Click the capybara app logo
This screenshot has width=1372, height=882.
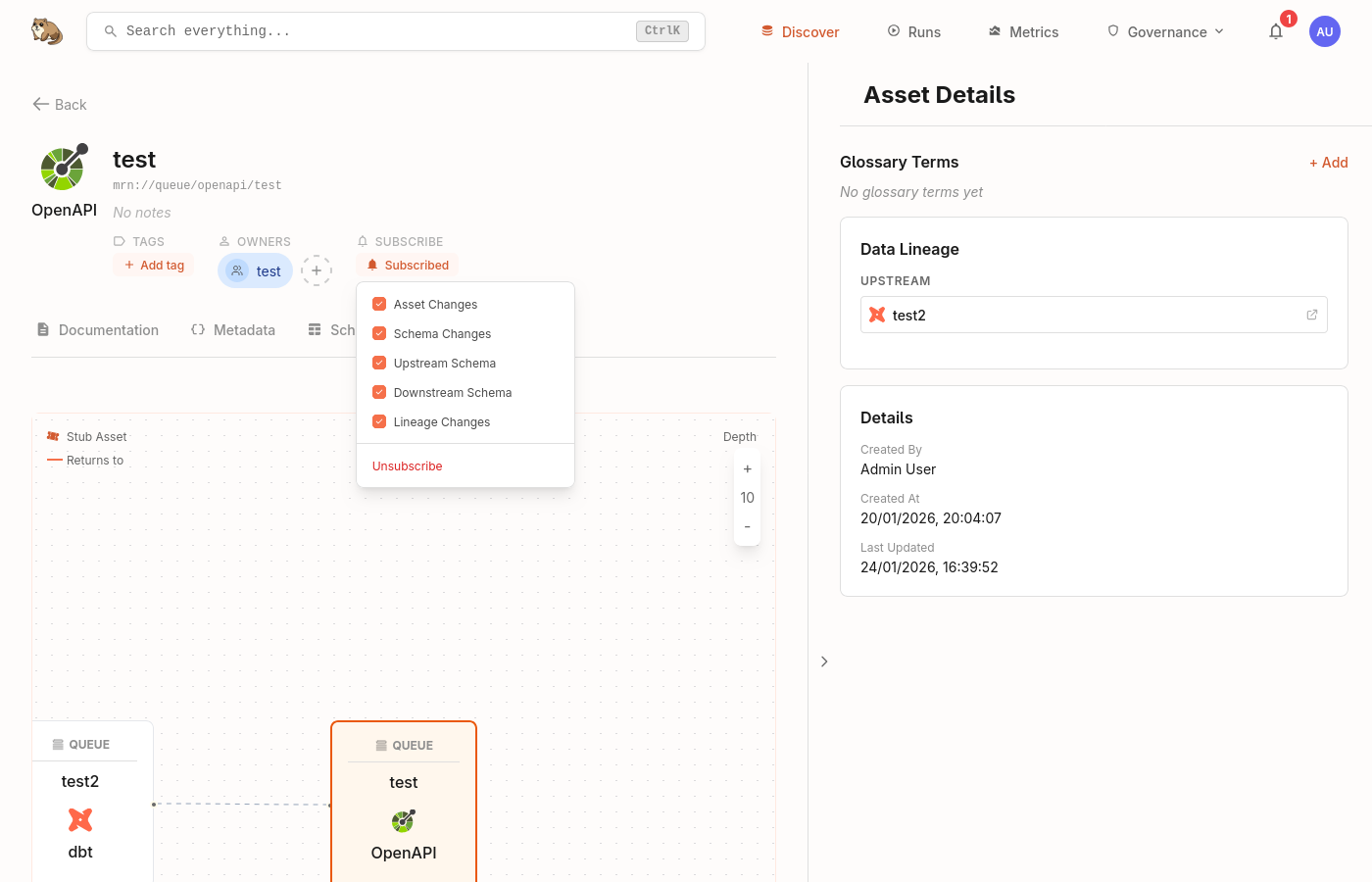(x=46, y=30)
